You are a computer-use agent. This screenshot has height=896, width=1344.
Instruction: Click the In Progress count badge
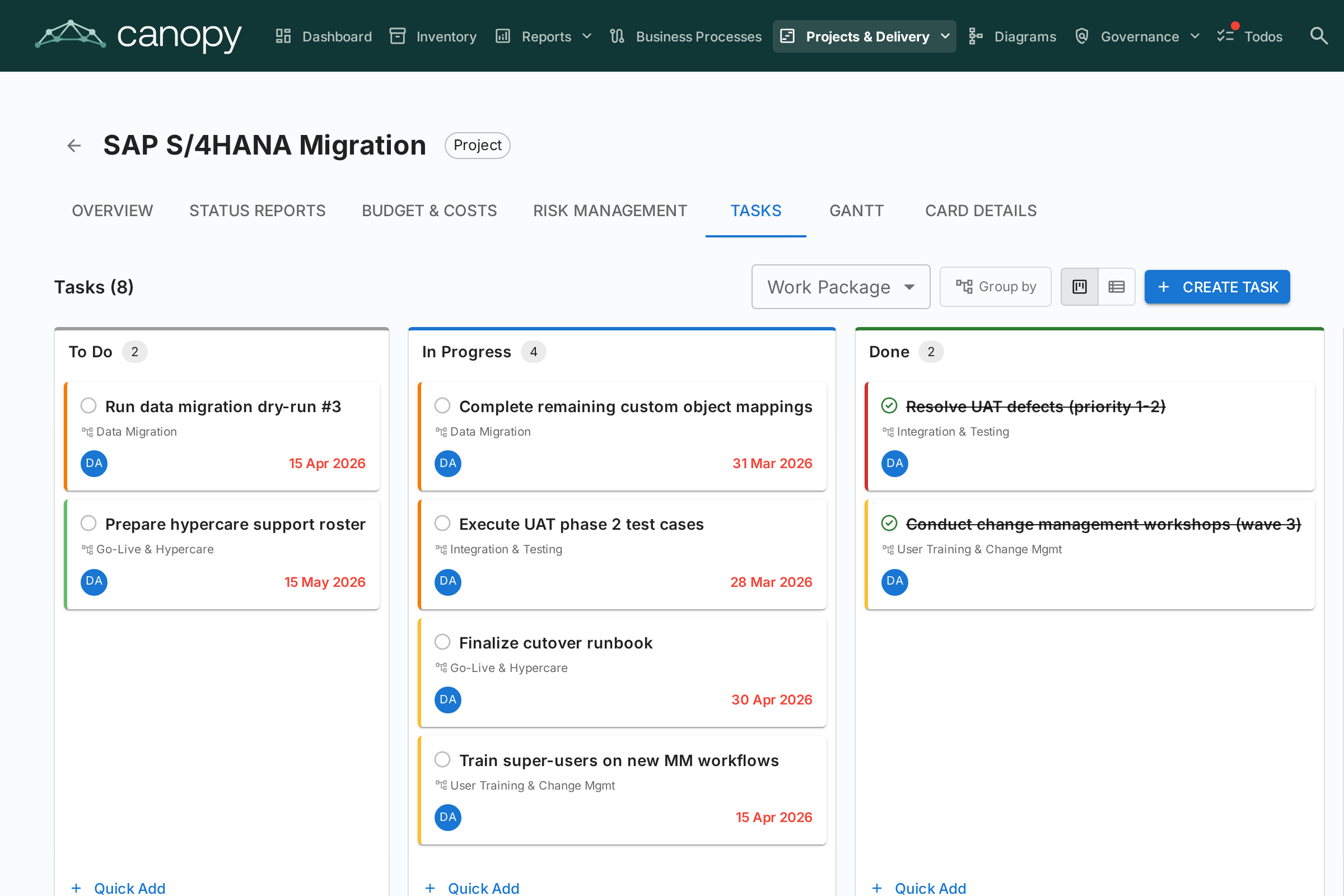(534, 352)
